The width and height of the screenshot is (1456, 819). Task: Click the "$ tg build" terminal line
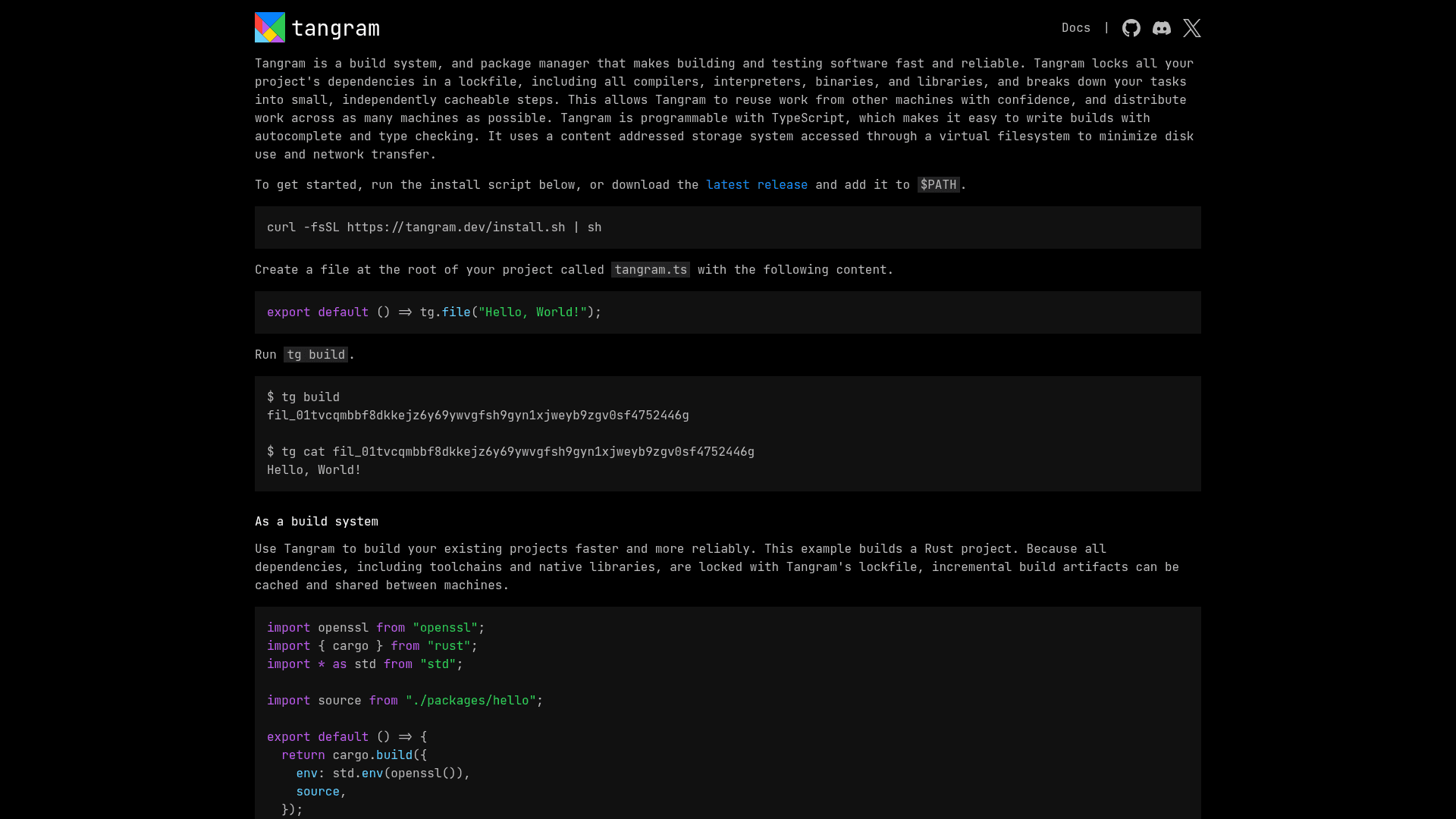303,397
